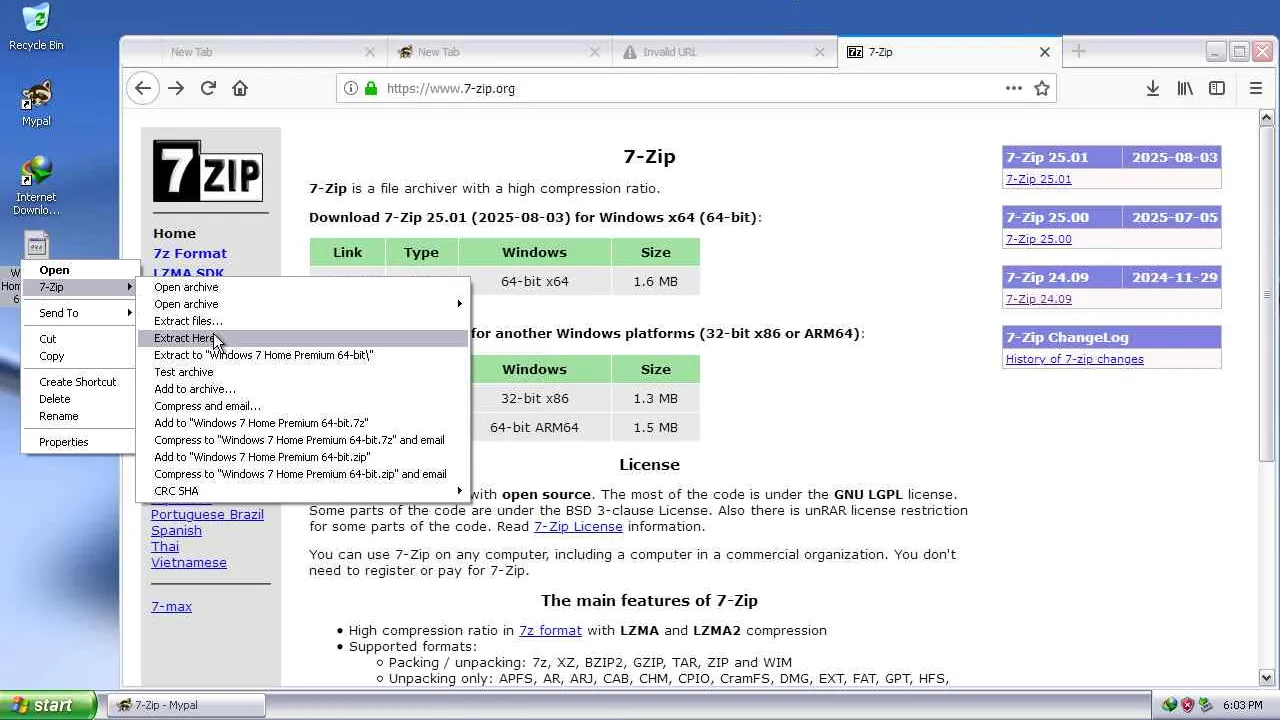This screenshot has height=720, width=1280.
Task: Open the library bookshelf icon
Action: tap(1185, 88)
